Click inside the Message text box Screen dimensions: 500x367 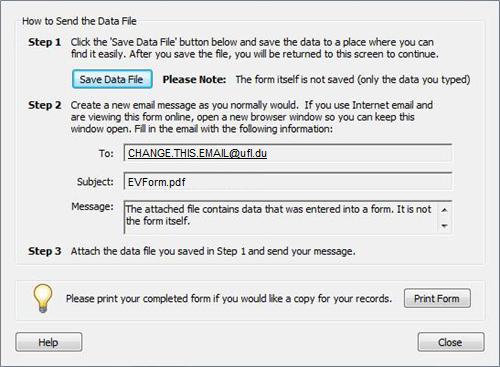tap(280, 217)
